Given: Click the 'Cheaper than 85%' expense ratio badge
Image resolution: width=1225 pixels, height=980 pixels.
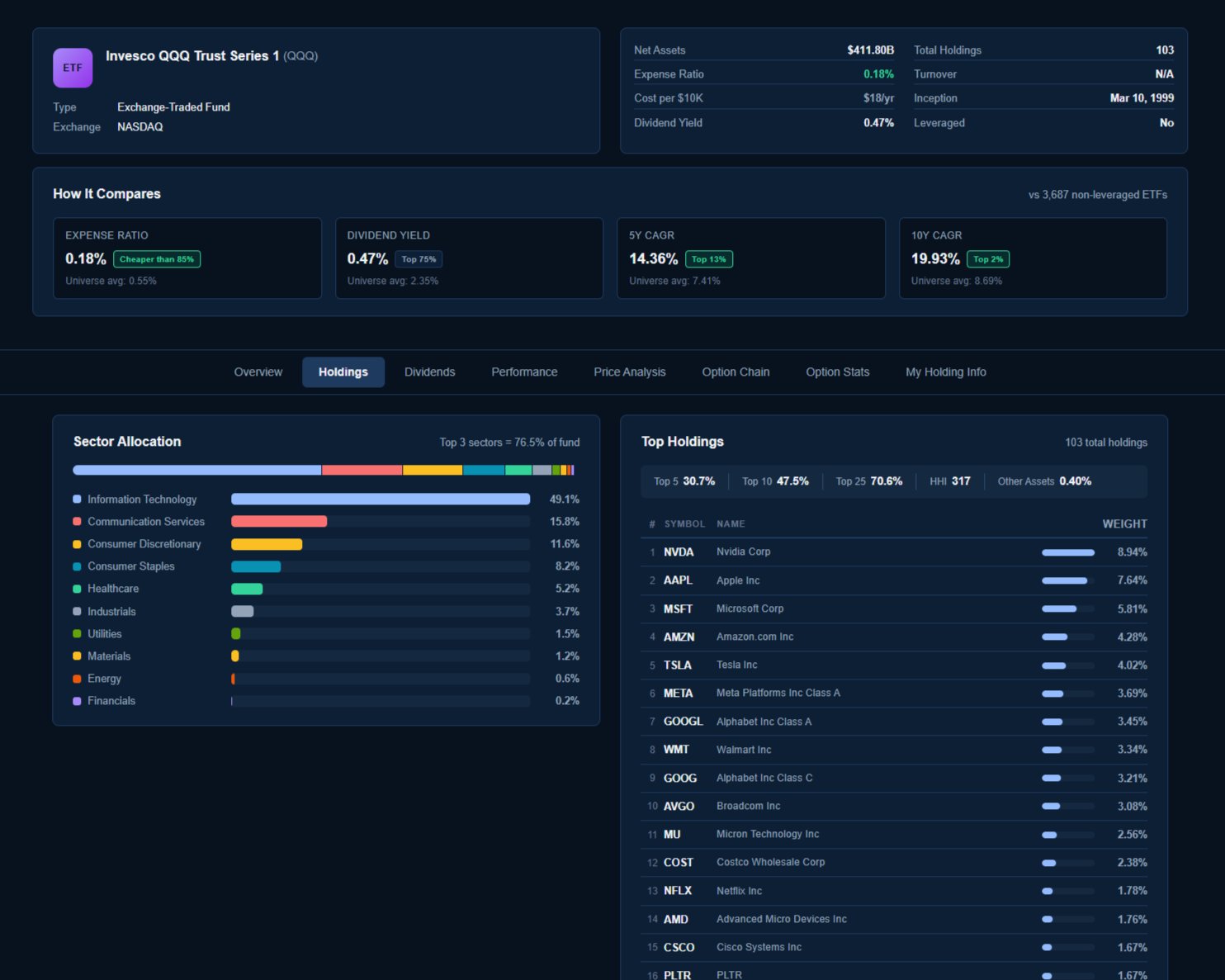Looking at the screenshot, I should [157, 258].
